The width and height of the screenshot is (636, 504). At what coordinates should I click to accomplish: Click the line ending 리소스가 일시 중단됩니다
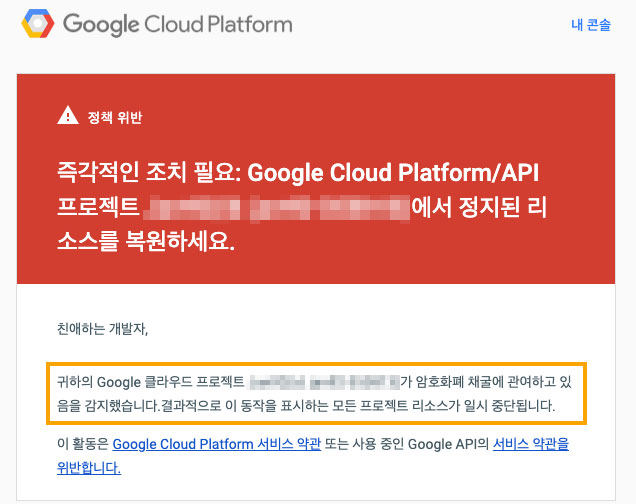click(x=306, y=405)
